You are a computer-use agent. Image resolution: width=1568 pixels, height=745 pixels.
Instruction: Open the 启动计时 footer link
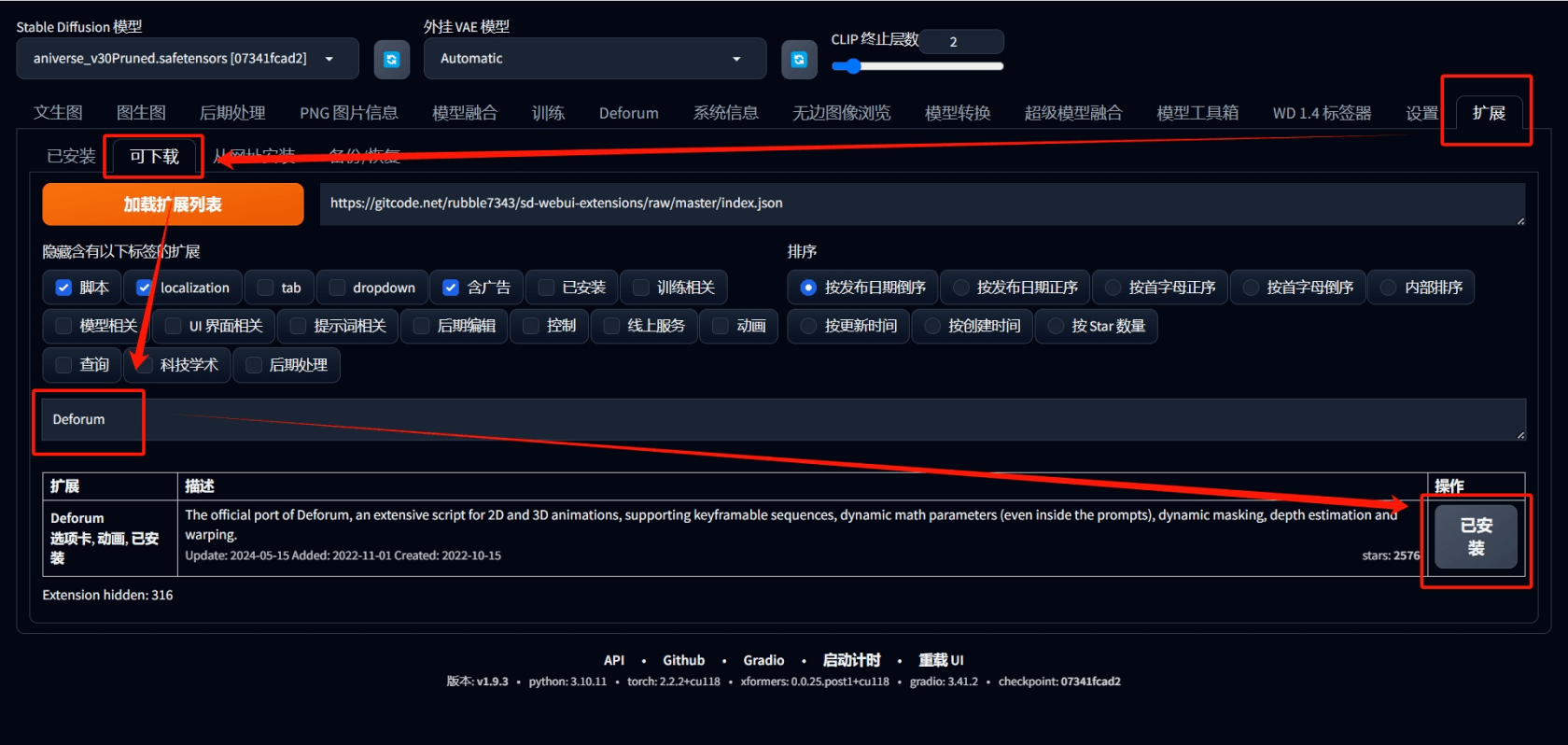pyautogui.click(x=851, y=660)
